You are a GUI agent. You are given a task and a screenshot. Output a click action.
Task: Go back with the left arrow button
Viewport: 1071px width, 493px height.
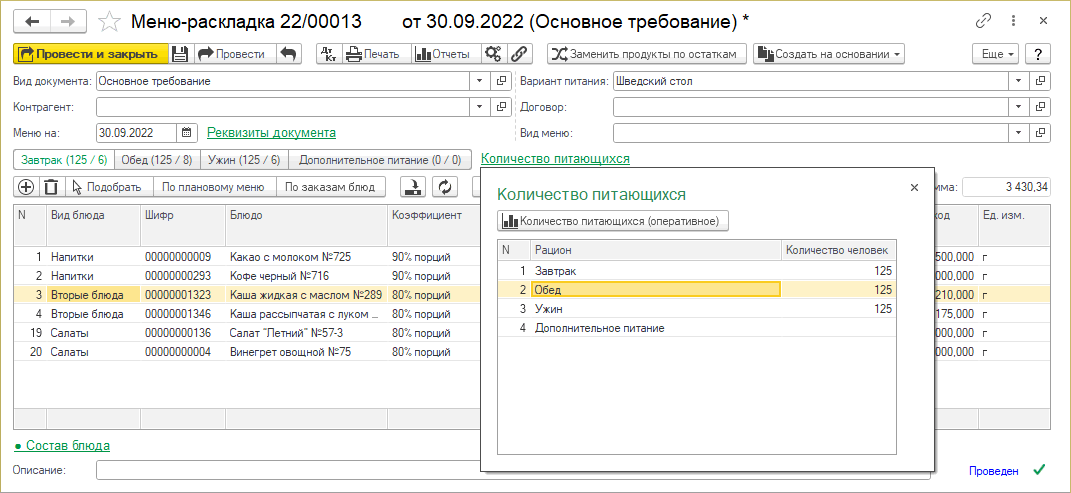[x=32, y=21]
